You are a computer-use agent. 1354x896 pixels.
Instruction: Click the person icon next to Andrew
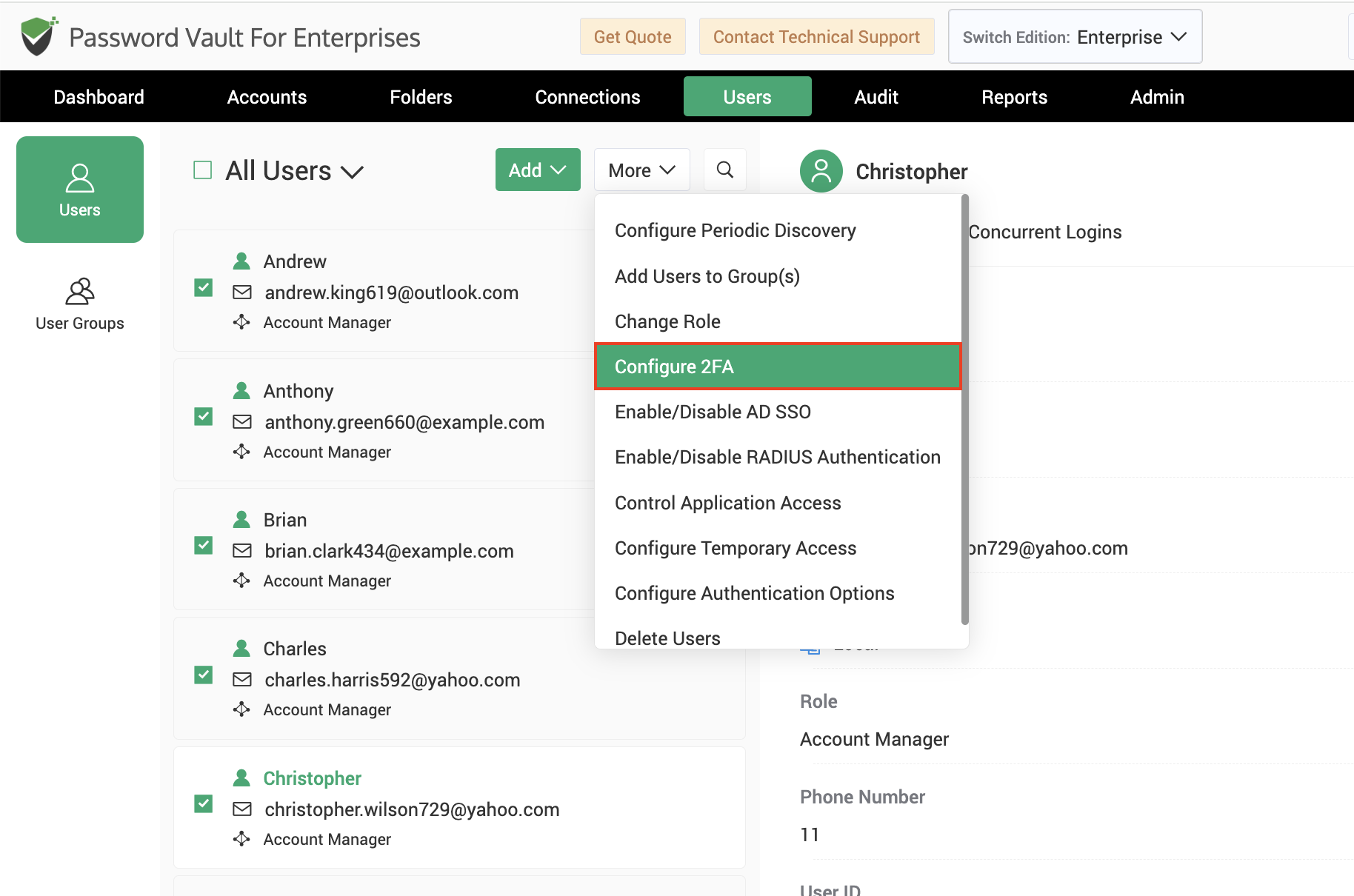(241, 261)
